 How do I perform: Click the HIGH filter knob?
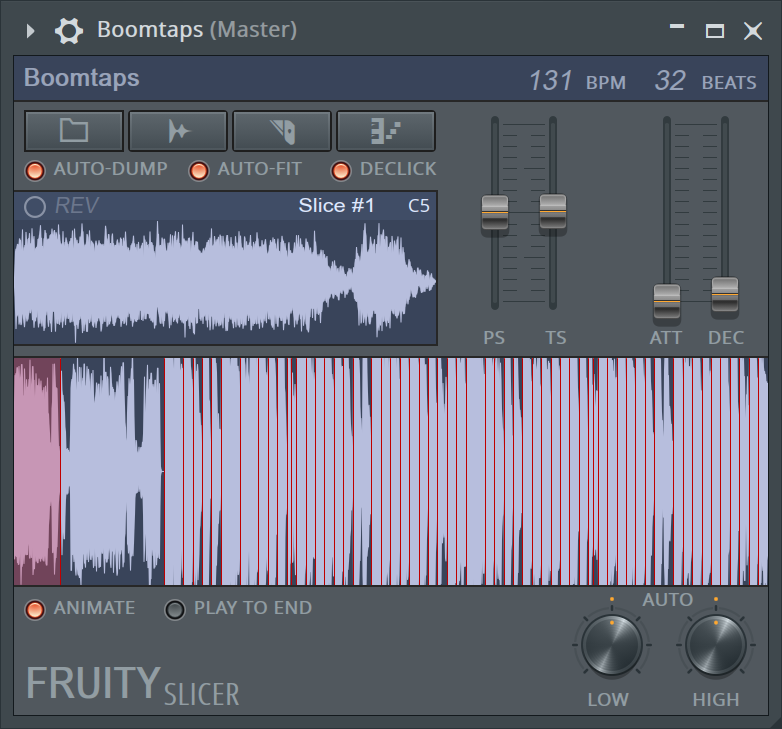tap(716, 645)
